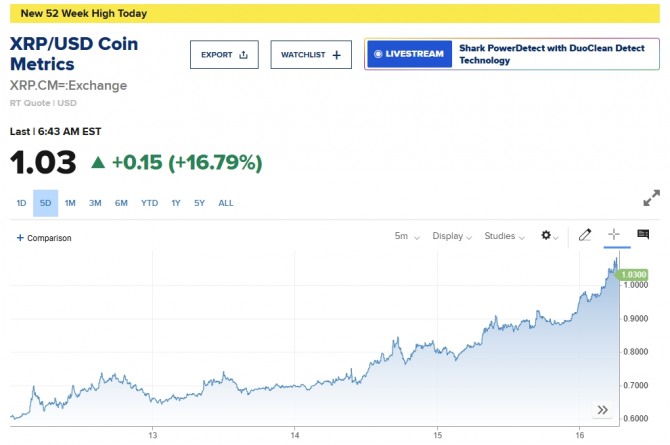
Task: Select the 1D time range tab
Action: point(21,203)
